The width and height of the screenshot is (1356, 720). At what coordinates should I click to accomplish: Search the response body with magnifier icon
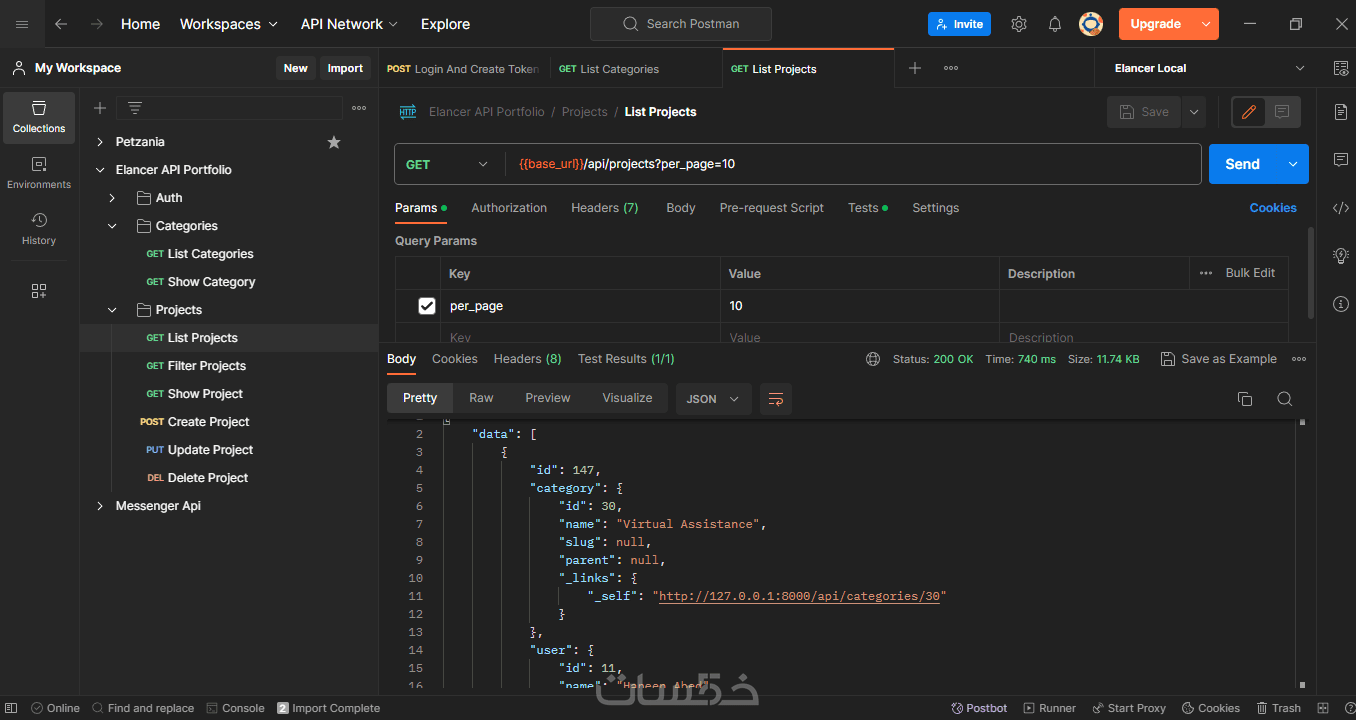[1285, 399]
